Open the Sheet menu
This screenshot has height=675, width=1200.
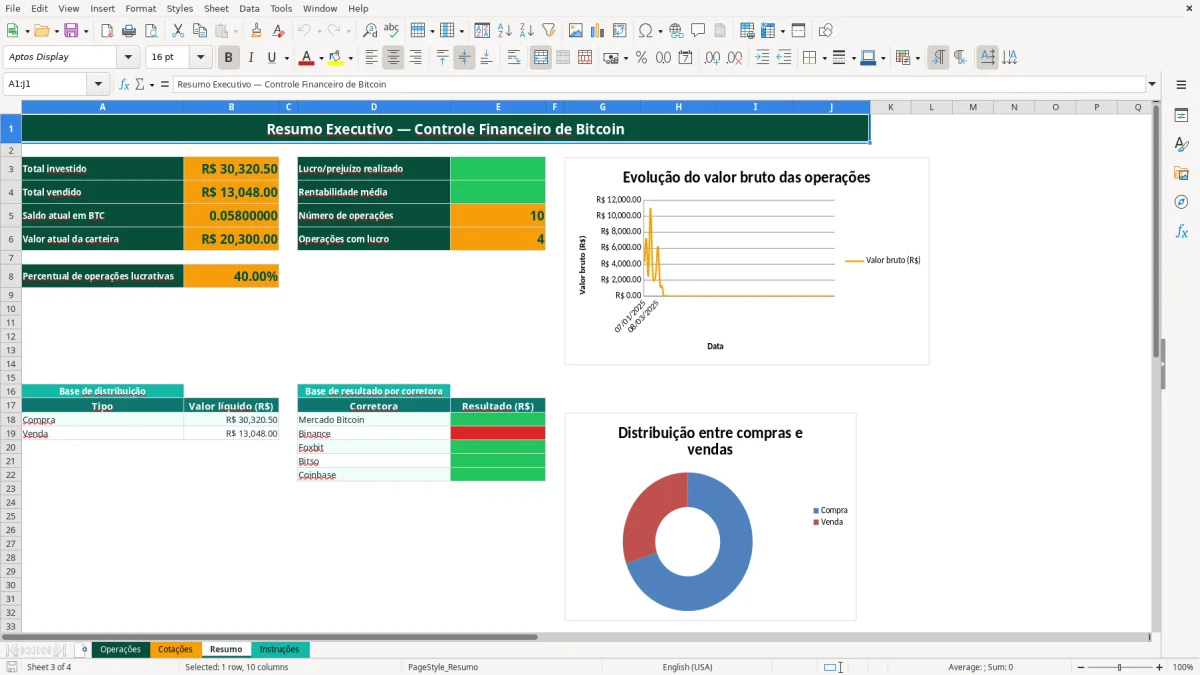coord(216,8)
